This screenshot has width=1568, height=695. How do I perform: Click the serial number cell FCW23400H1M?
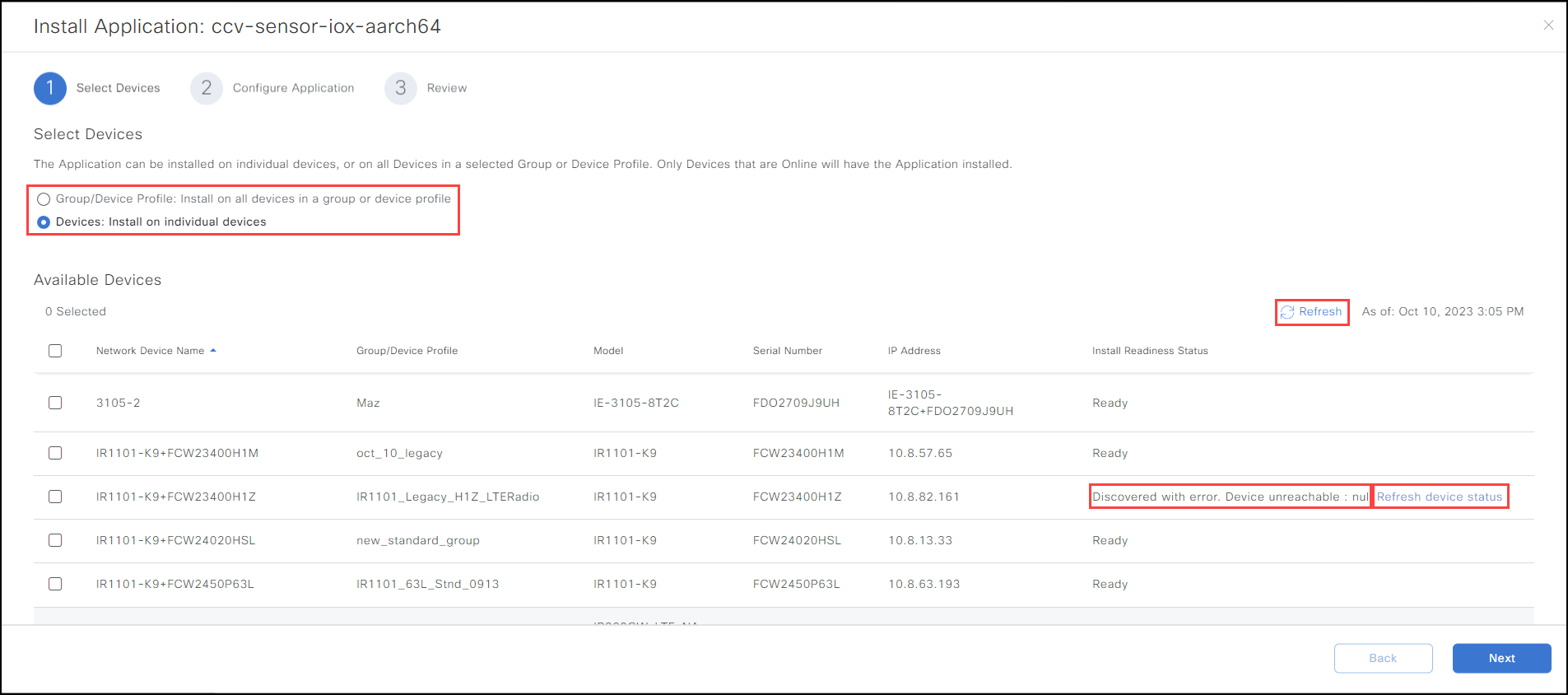798,453
